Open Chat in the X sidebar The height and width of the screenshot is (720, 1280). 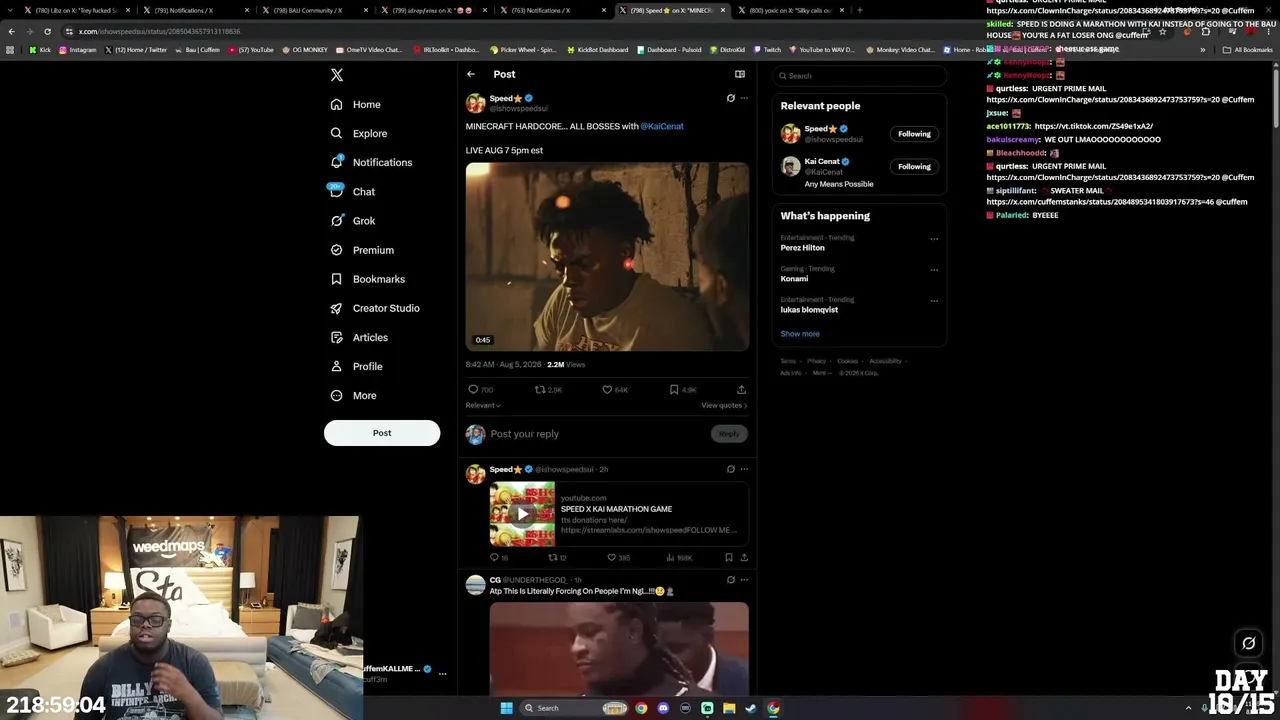pos(352,191)
